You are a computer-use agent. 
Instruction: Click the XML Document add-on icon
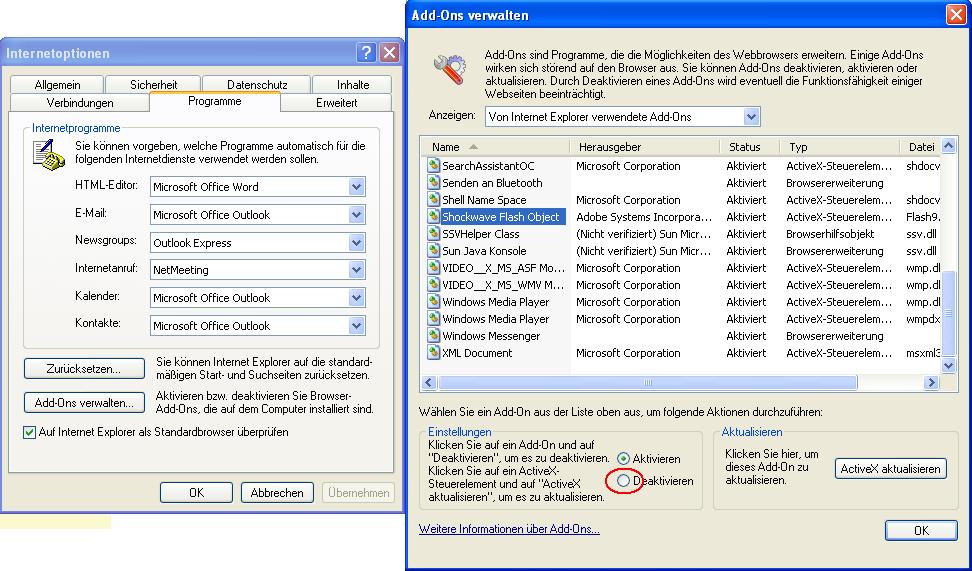(x=433, y=353)
